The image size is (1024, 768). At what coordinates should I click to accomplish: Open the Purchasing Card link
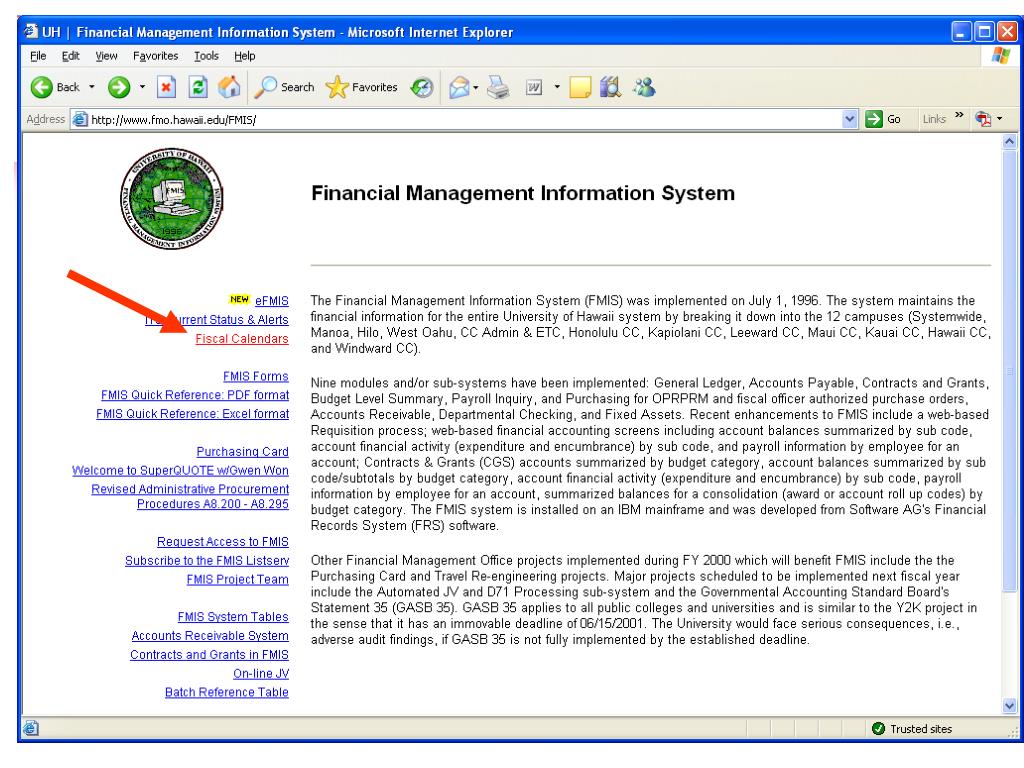(242, 452)
